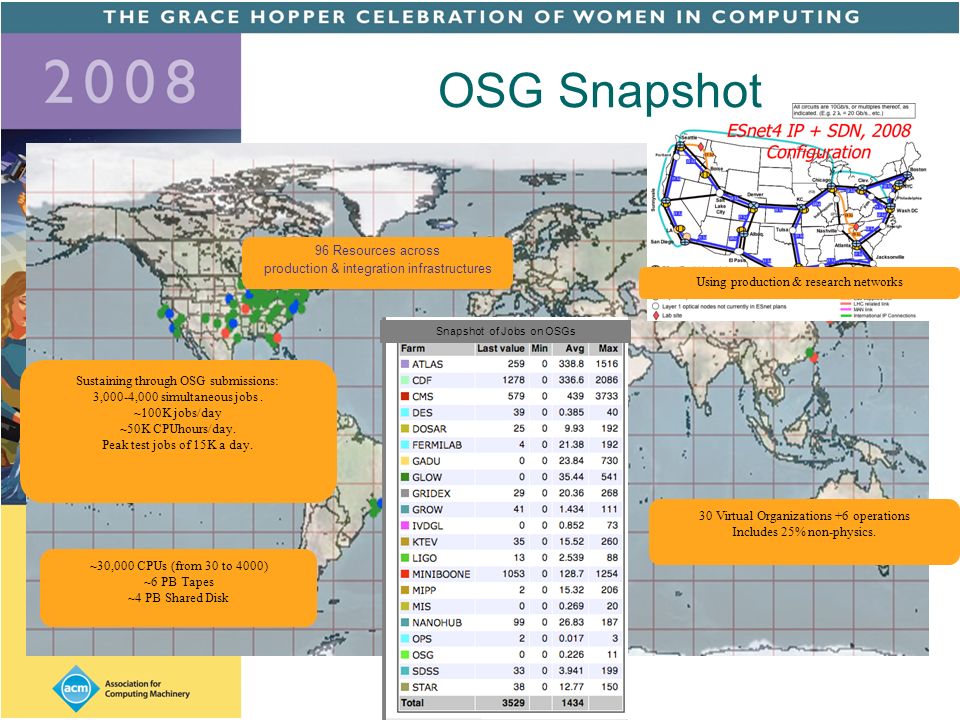Select the MIPP farm name

424,590
